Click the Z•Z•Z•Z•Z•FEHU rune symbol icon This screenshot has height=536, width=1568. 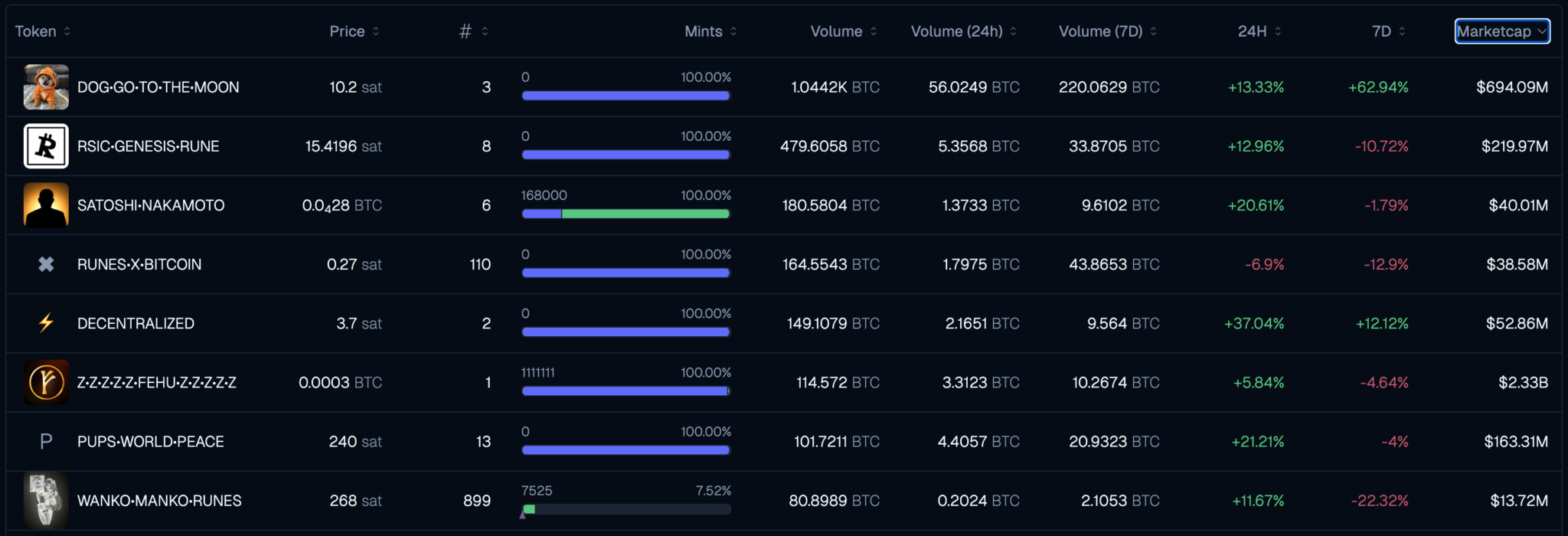click(x=46, y=382)
